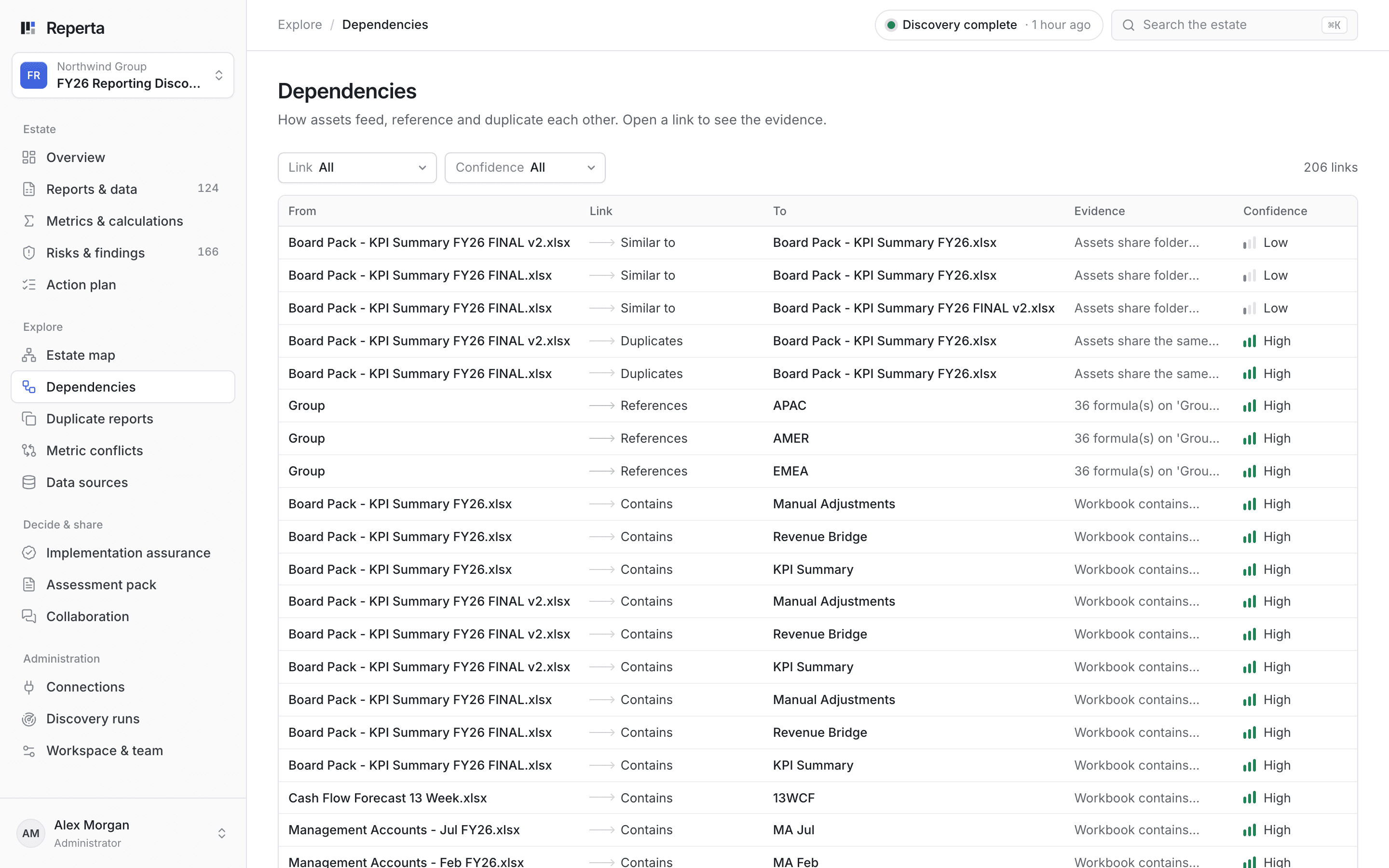Open Reports & data with 124 count
The image size is (1389, 868).
123,189
